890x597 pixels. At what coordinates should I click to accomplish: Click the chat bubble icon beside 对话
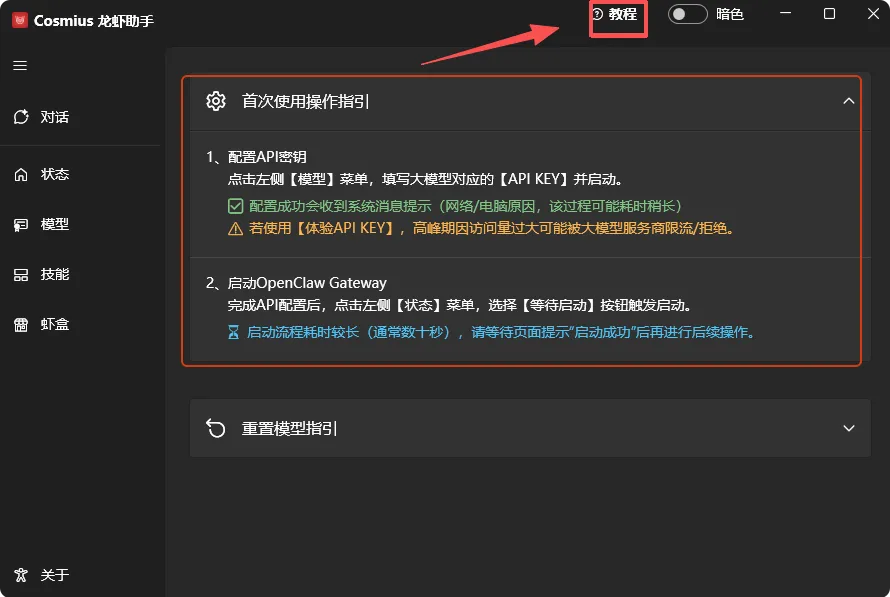pyautogui.click(x=21, y=117)
